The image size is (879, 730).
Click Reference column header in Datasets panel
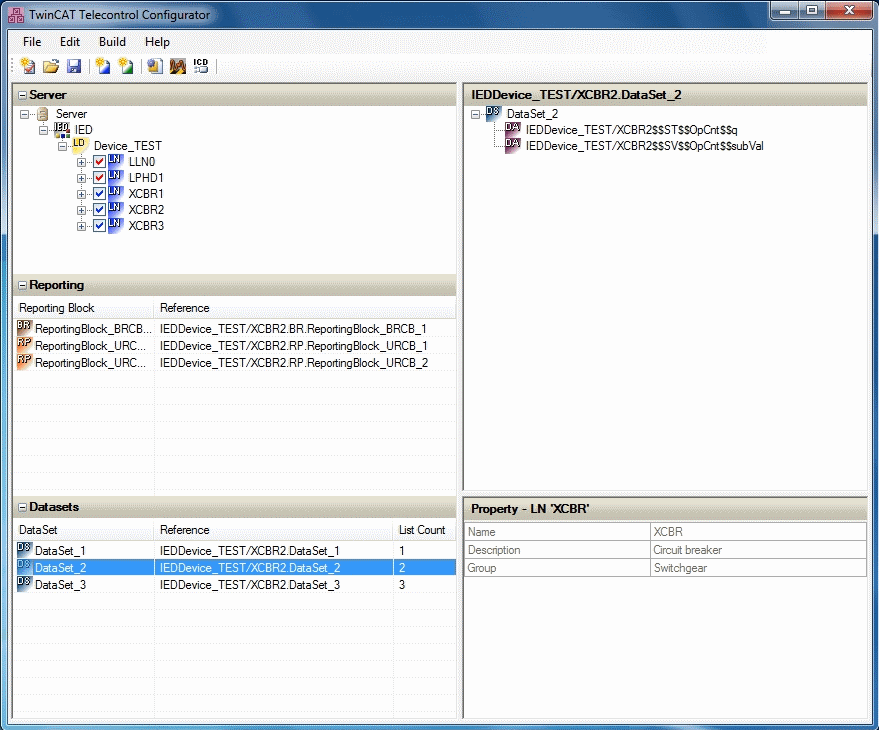pyautogui.click(x=274, y=530)
